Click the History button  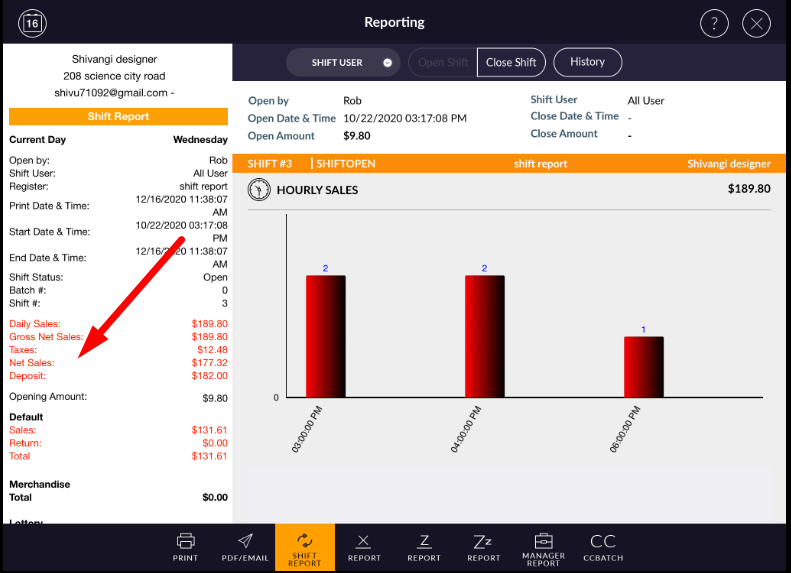[x=587, y=62]
